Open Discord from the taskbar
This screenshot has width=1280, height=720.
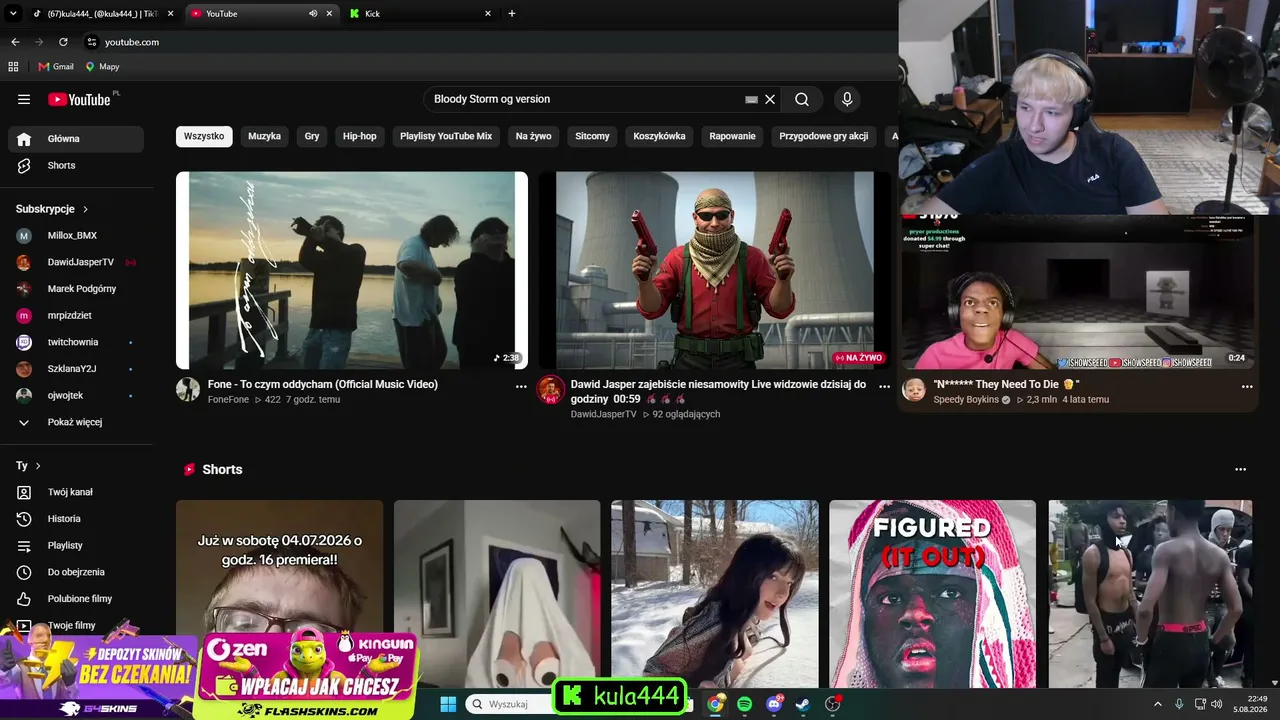[x=774, y=704]
